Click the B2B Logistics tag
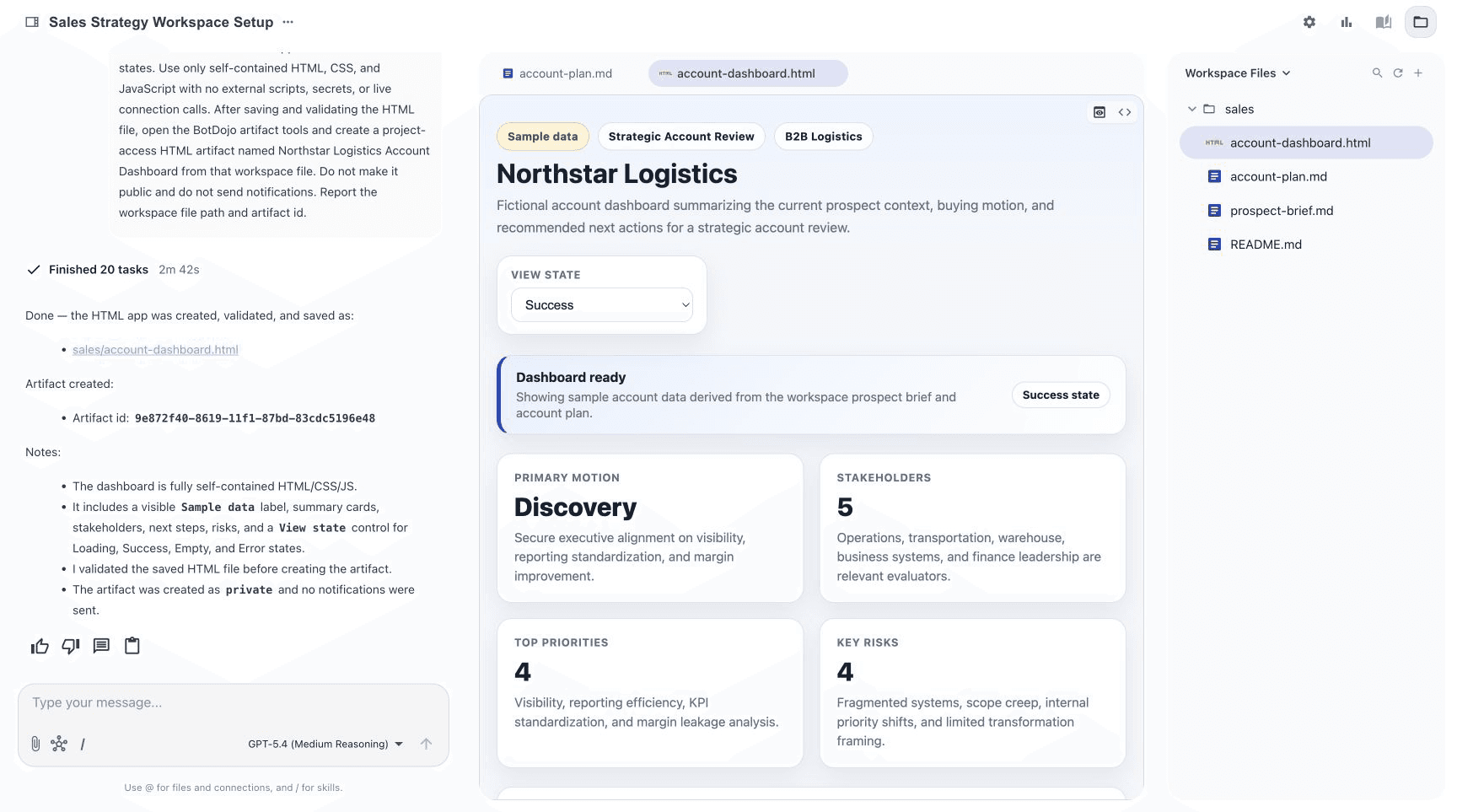1457x812 pixels. pyautogui.click(x=823, y=137)
